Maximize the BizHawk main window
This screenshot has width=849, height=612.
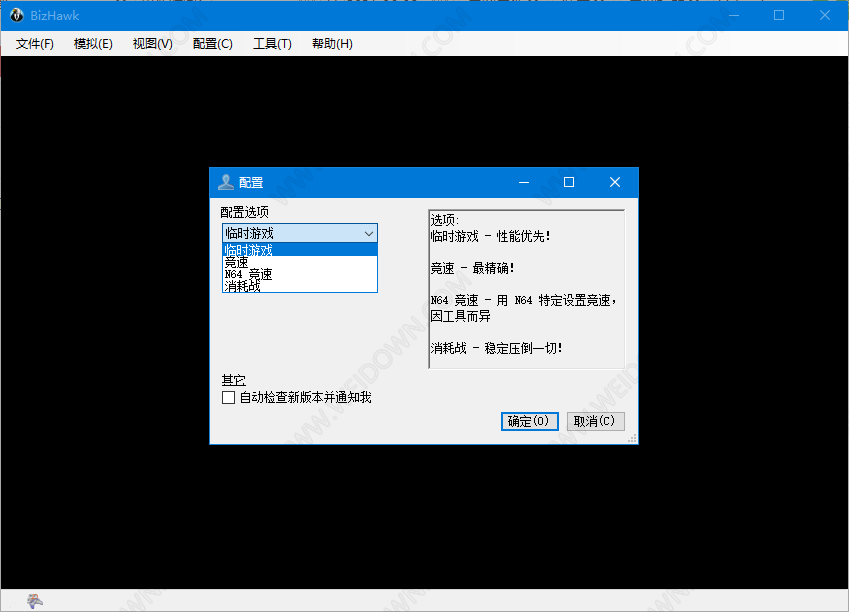click(779, 15)
